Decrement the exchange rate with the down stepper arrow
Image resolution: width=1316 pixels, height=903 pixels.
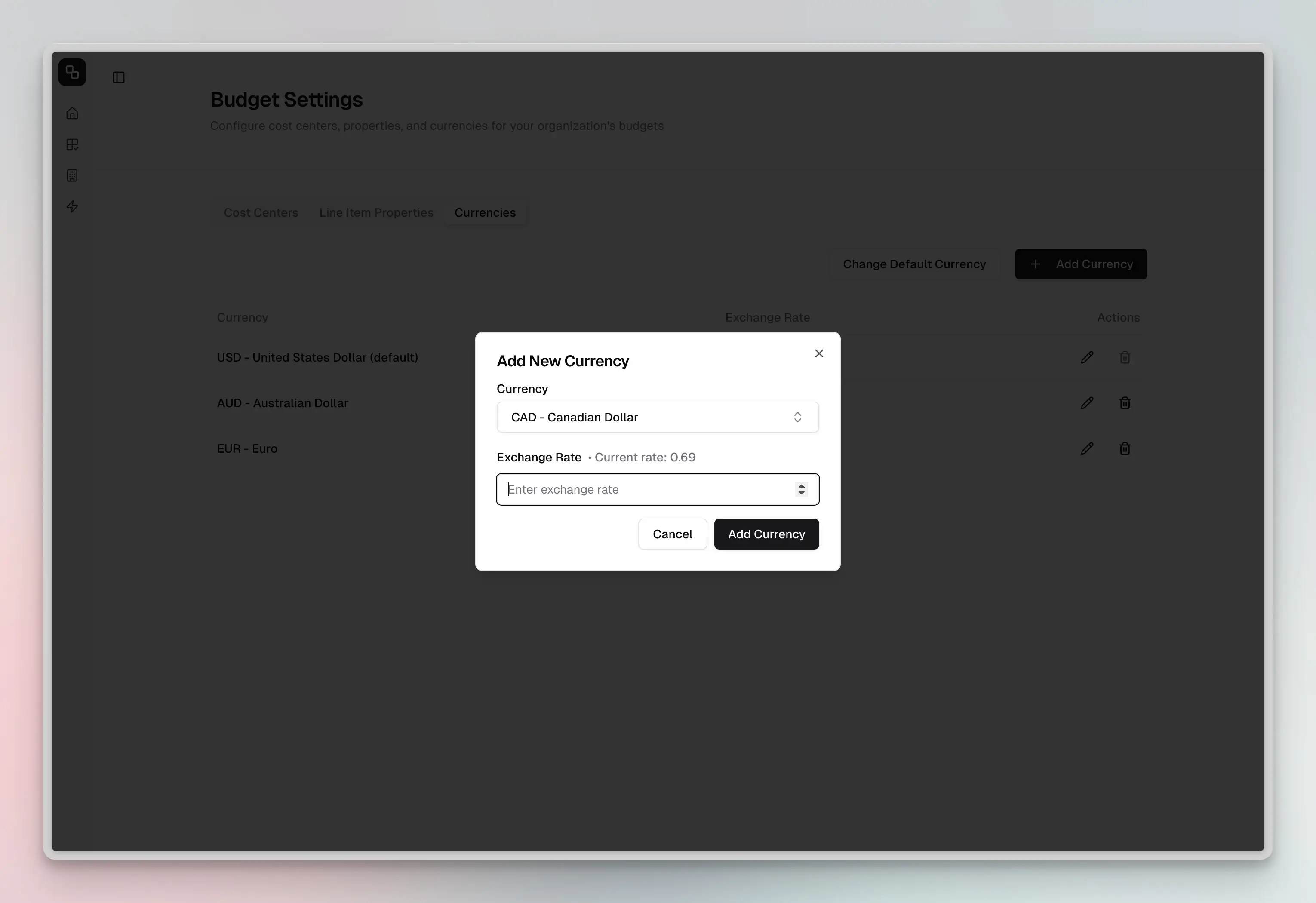[x=801, y=493]
